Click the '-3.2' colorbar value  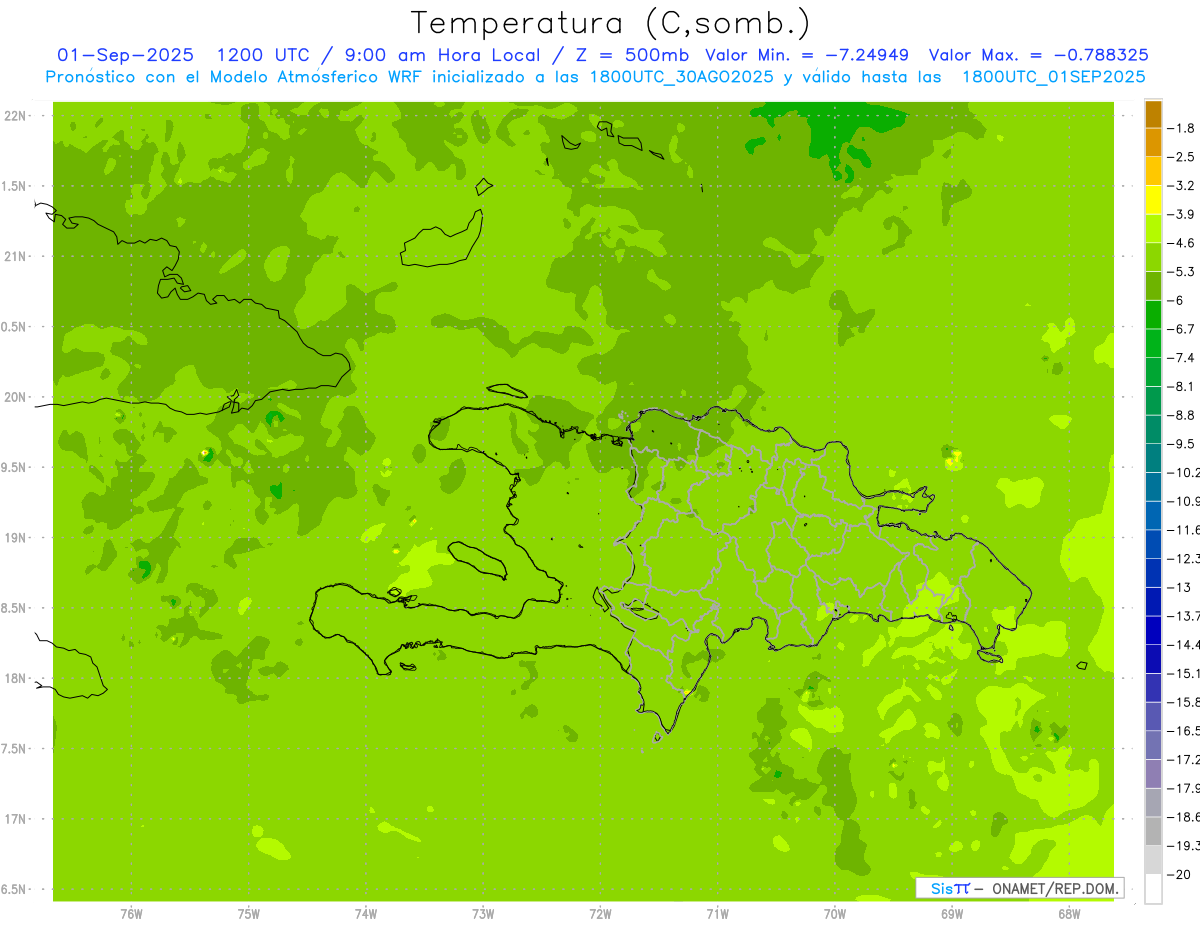pyautogui.click(x=1182, y=185)
